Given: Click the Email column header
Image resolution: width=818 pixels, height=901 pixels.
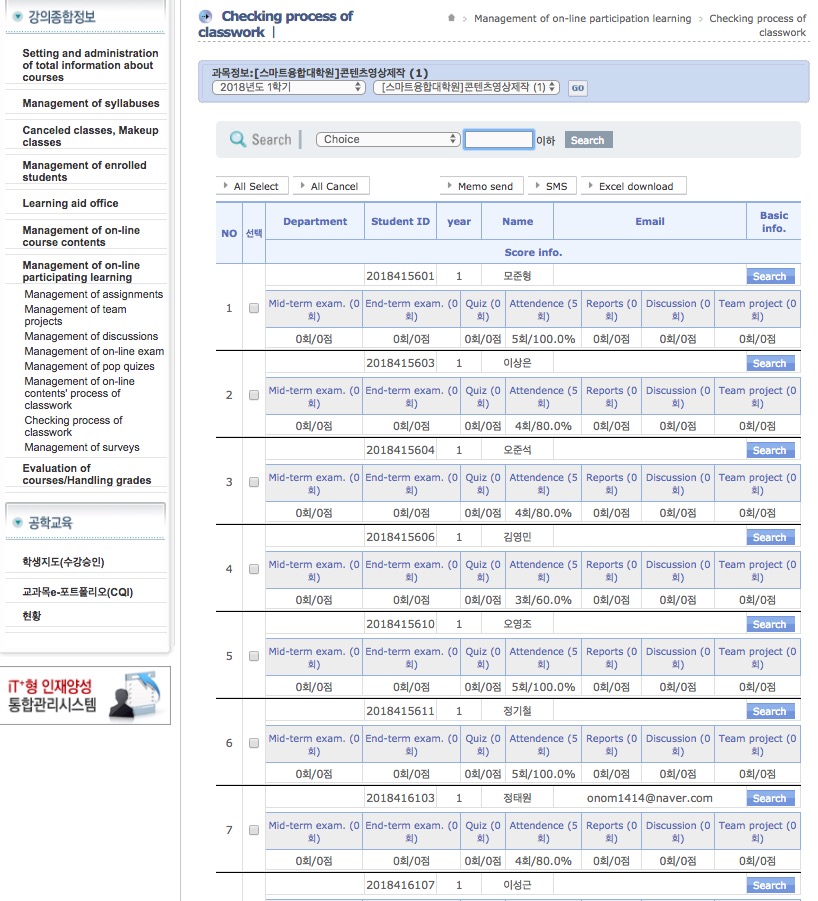Looking at the screenshot, I should coord(650,221).
